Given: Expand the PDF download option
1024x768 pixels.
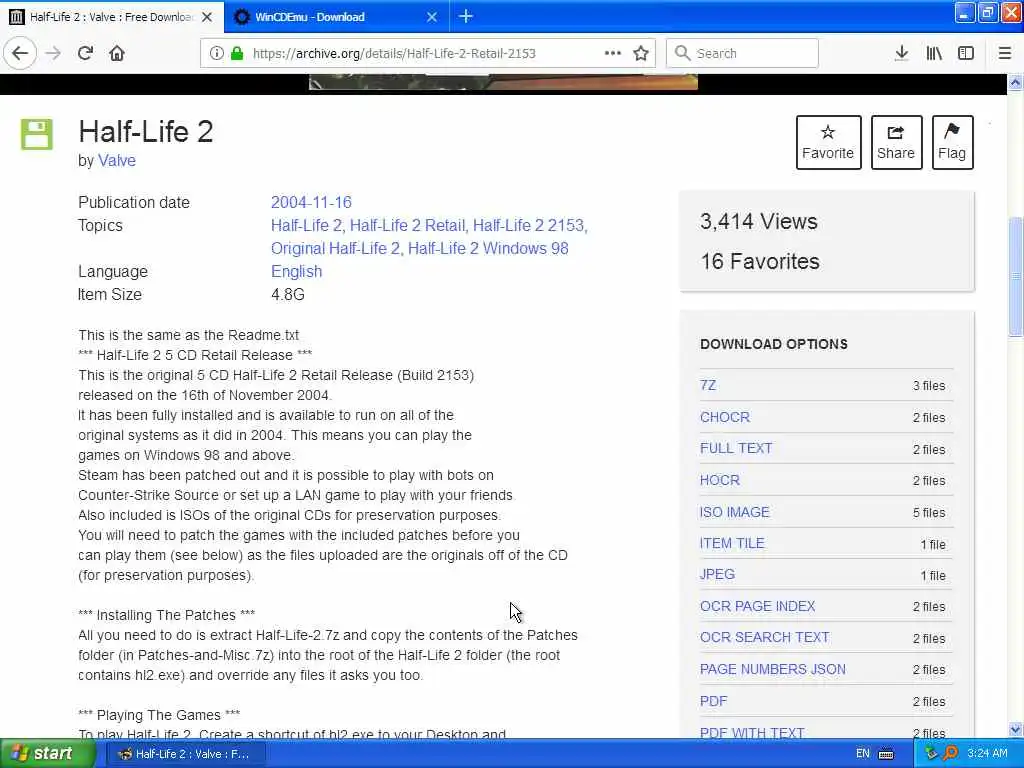Looking at the screenshot, I should [x=713, y=701].
